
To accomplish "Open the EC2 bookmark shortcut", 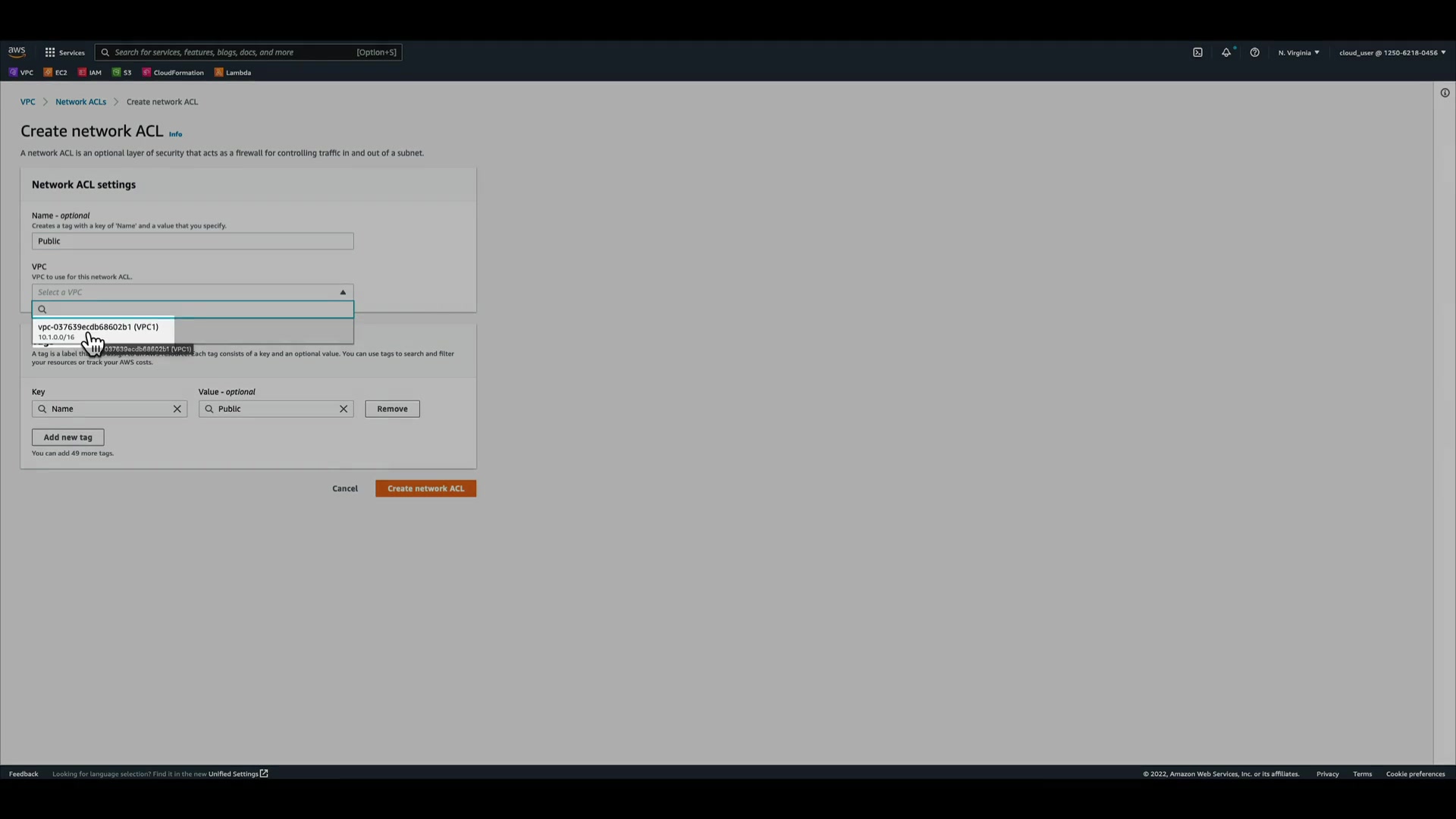I will click(55, 73).
